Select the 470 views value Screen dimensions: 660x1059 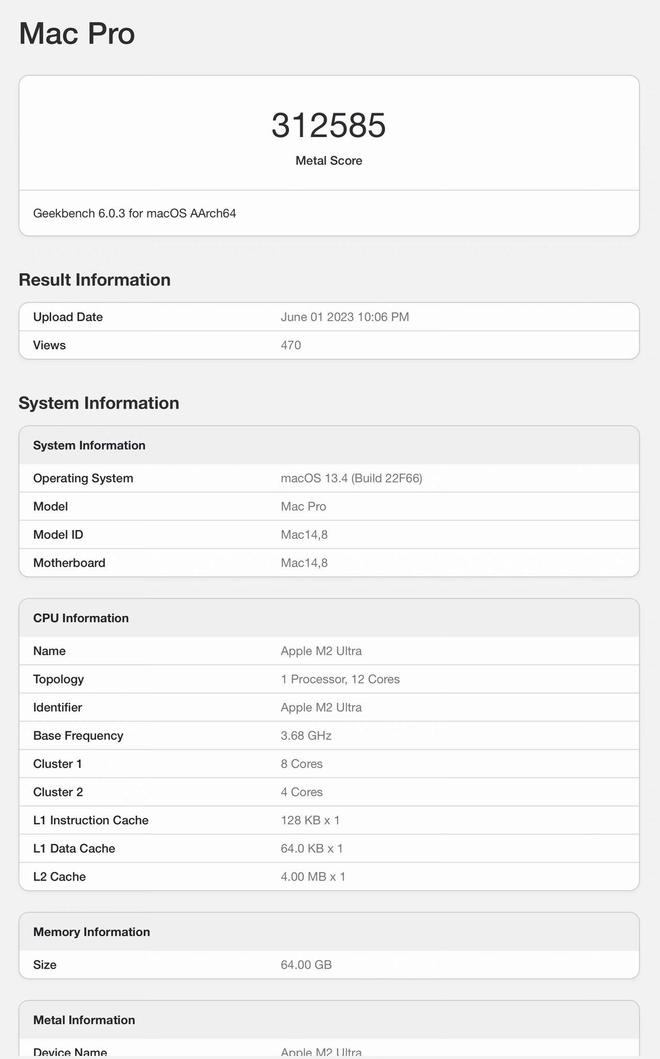point(290,345)
